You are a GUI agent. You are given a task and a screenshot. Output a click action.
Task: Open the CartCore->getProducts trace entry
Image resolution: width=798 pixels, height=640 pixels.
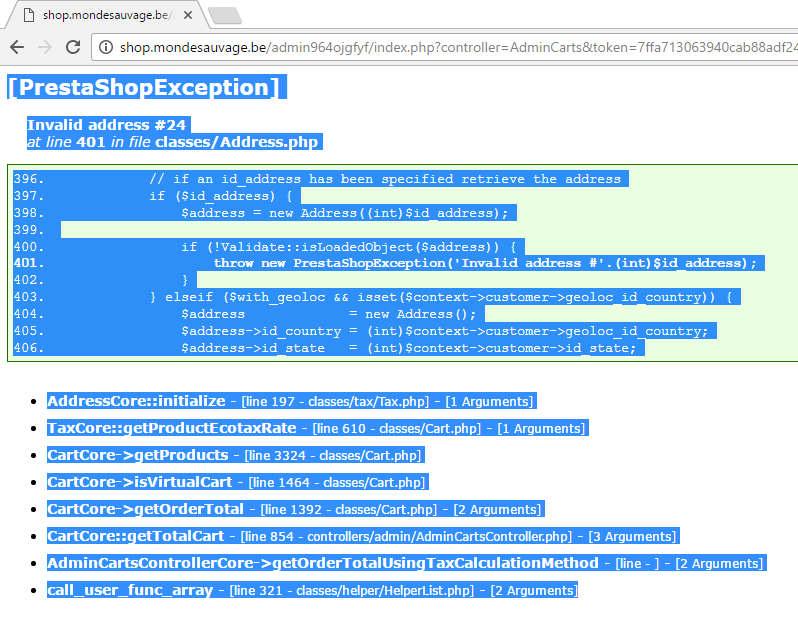click(x=138, y=455)
